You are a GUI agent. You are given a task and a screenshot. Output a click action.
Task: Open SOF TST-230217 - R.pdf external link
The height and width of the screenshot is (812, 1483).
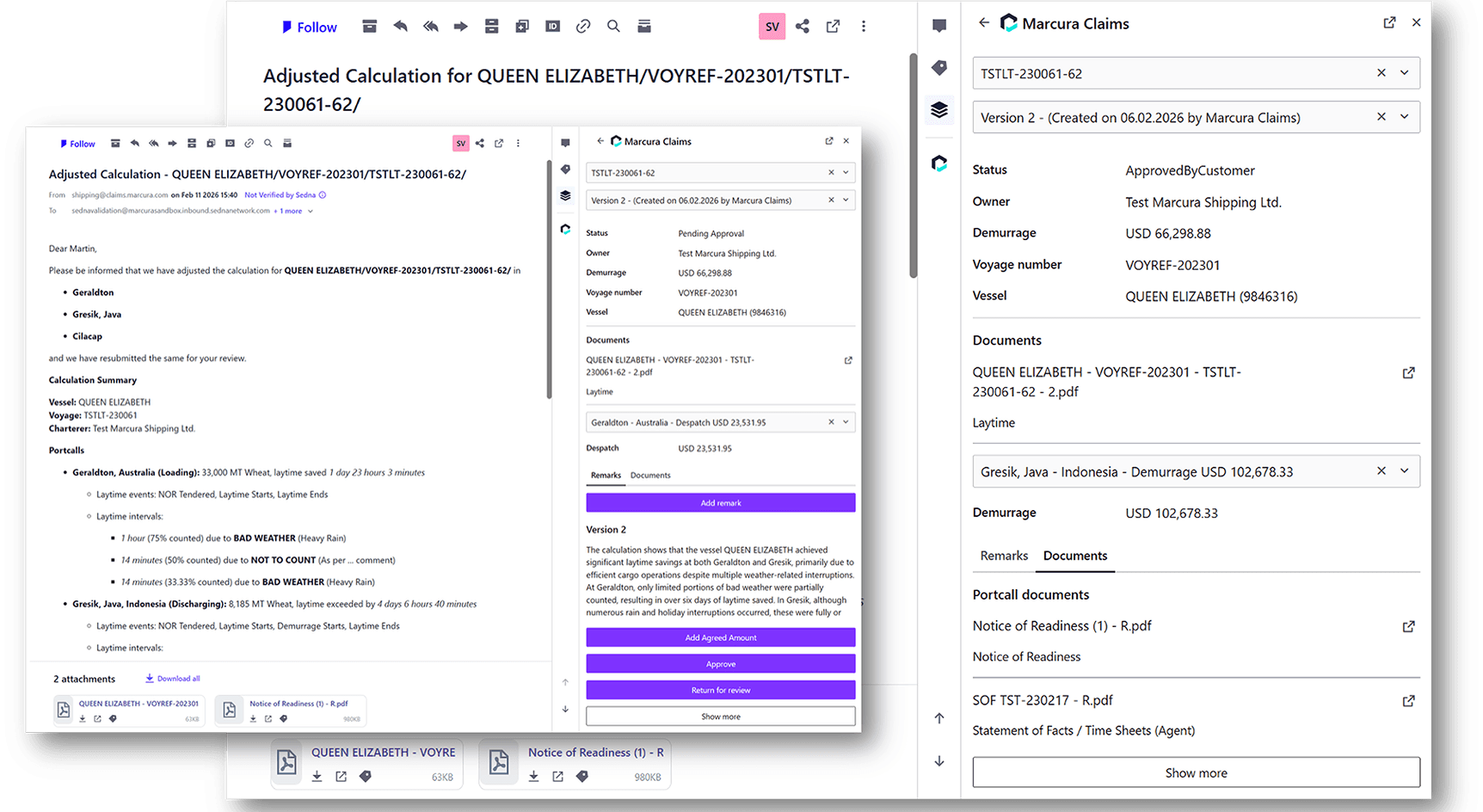click(x=1408, y=701)
